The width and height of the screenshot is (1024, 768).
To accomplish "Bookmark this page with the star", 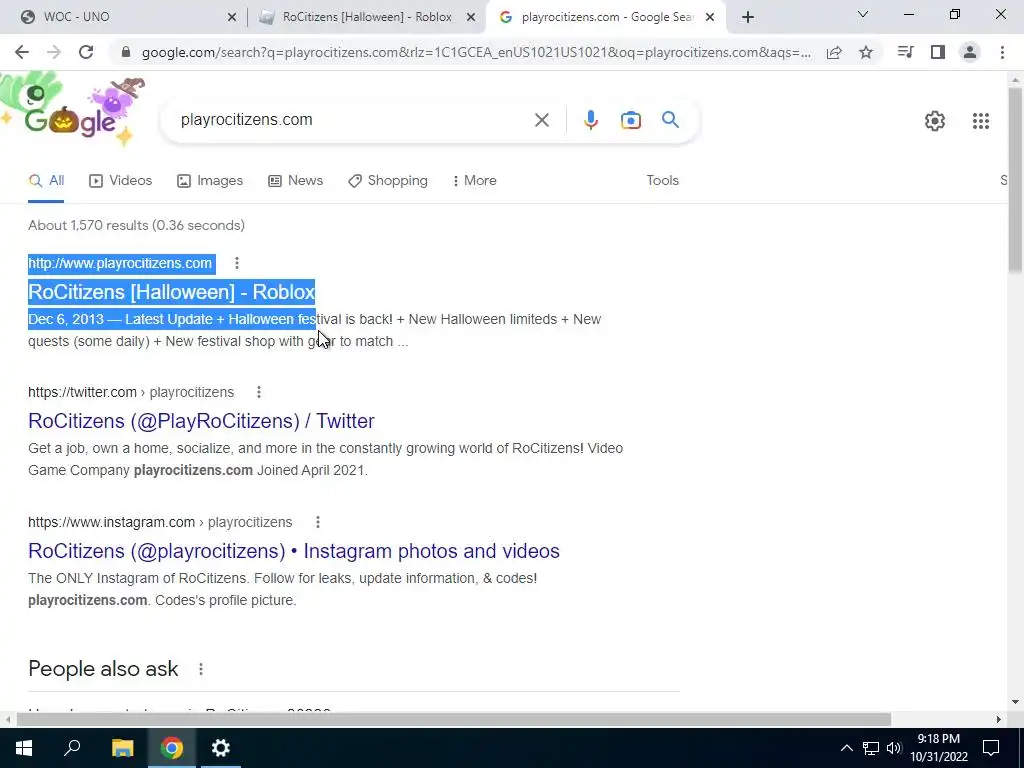I will (866, 52).
